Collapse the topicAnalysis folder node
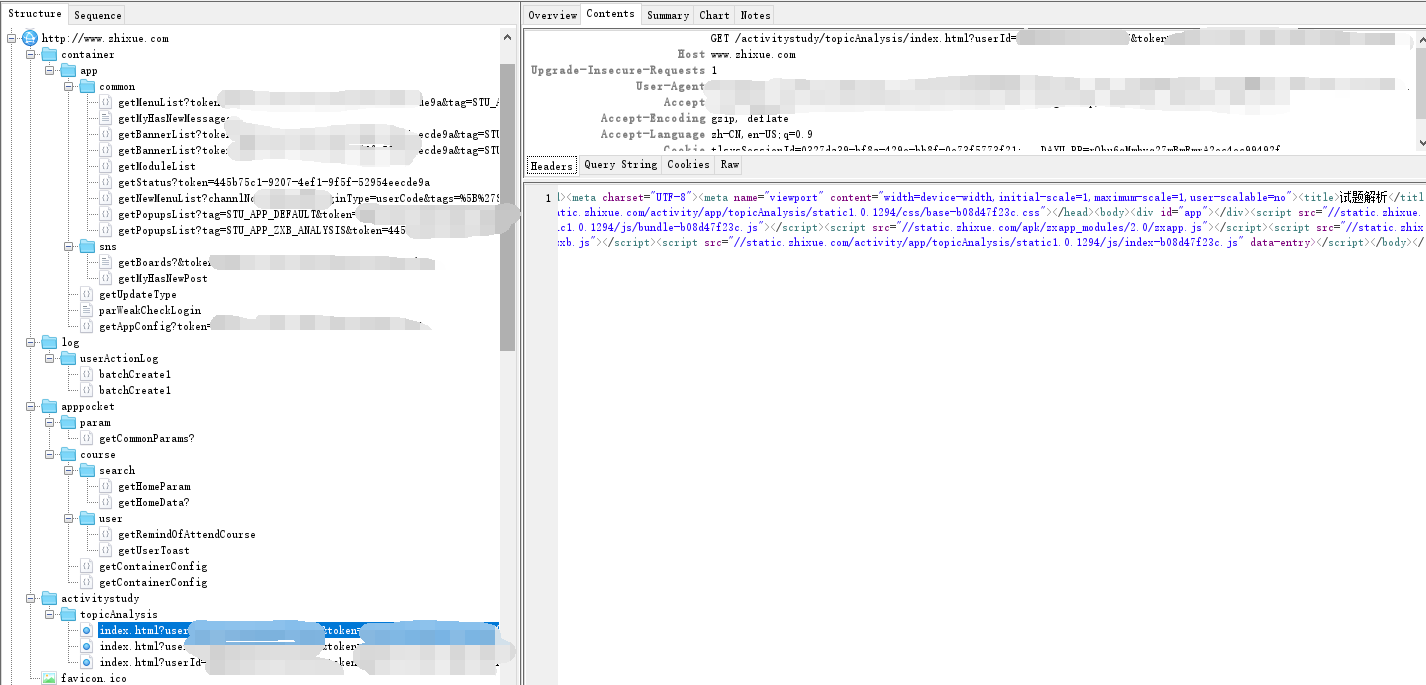Viewport: 1426px width, 685px height. [x=49, y=614]
